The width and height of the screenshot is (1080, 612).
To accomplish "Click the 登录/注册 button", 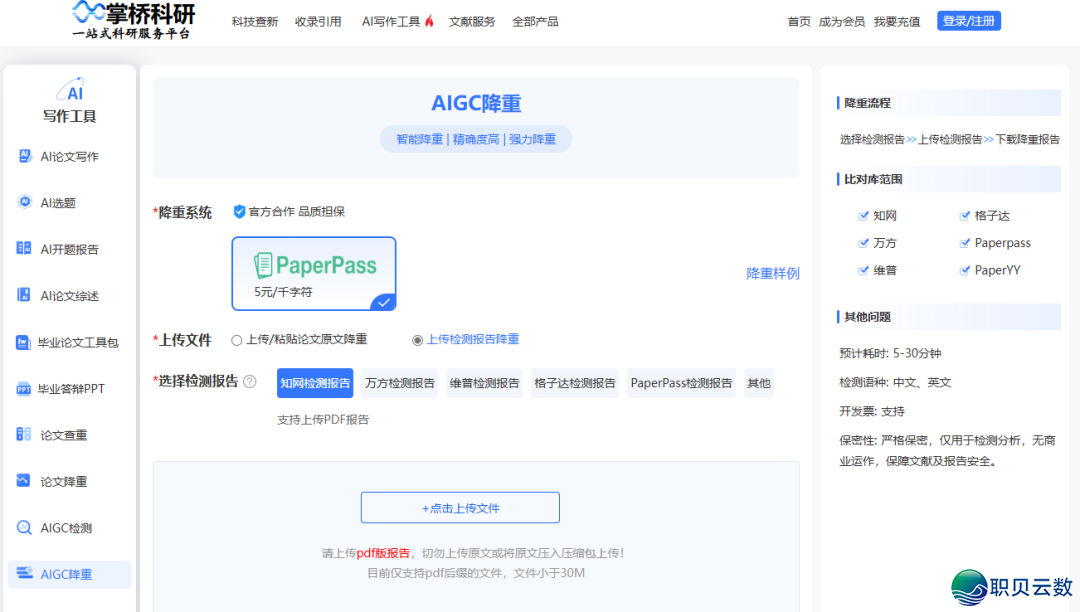I will pos(968,21).
